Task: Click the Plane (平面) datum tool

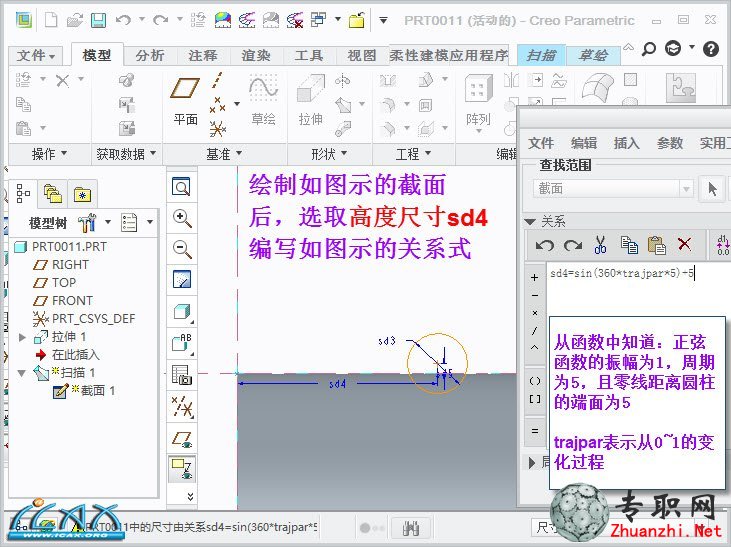Action: click(x=185, y=100)
